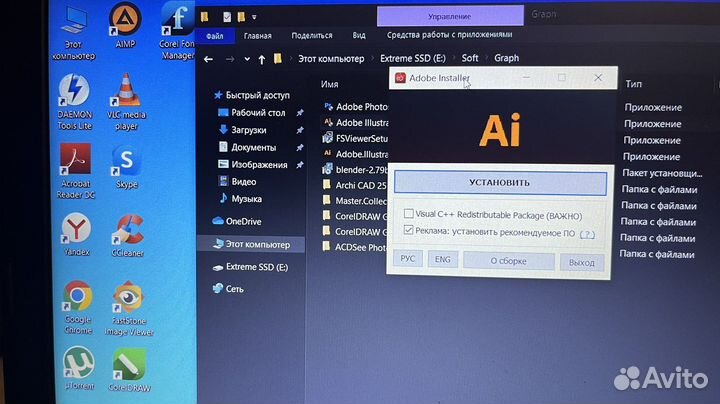This screenshot has height=404, width=720.
Task: Switch to the Вид ribbon tab
Action: point(359,35)
